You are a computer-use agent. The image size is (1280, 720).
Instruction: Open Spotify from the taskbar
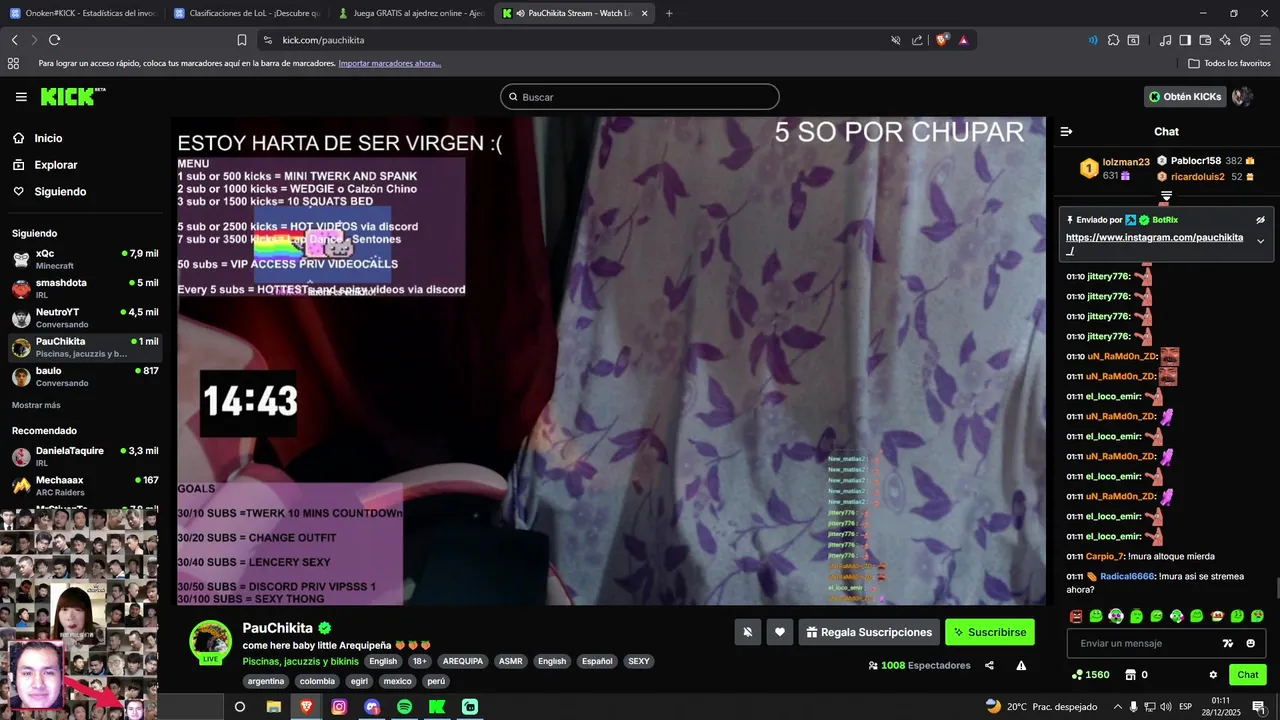(404, 706)
